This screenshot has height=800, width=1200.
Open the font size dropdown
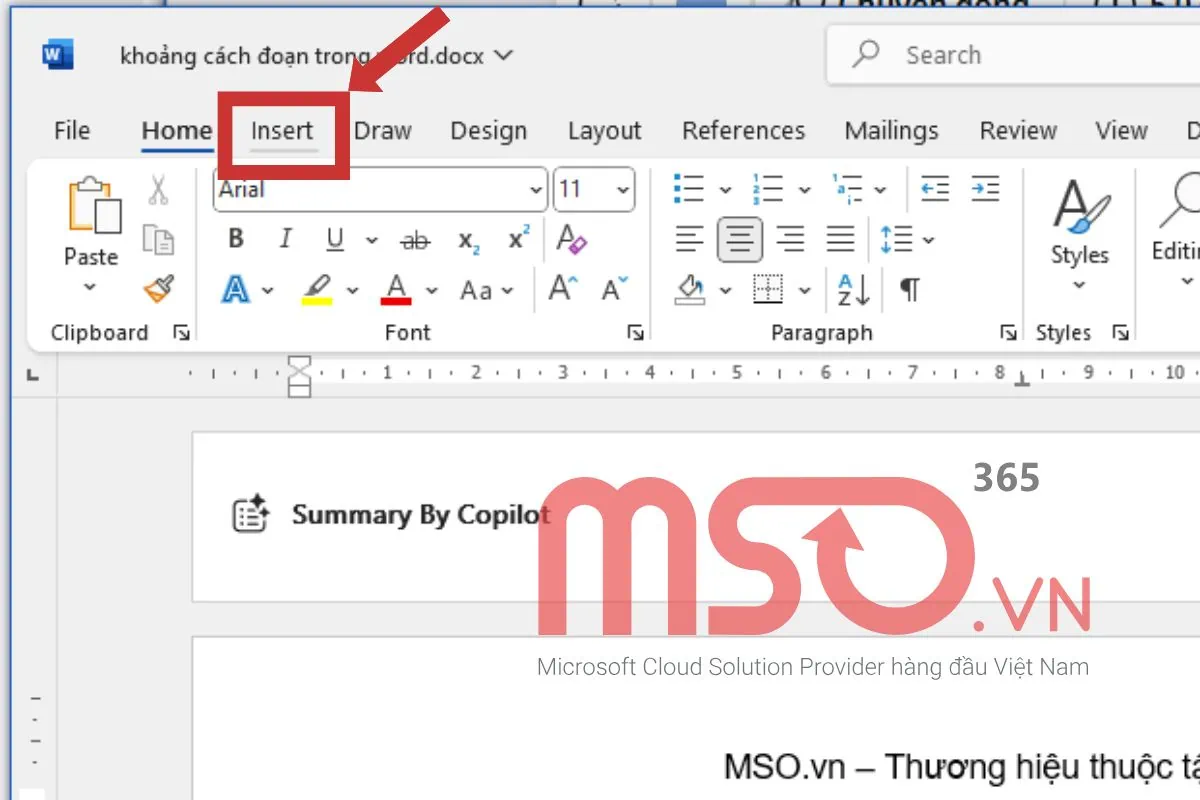pos(623,190)
